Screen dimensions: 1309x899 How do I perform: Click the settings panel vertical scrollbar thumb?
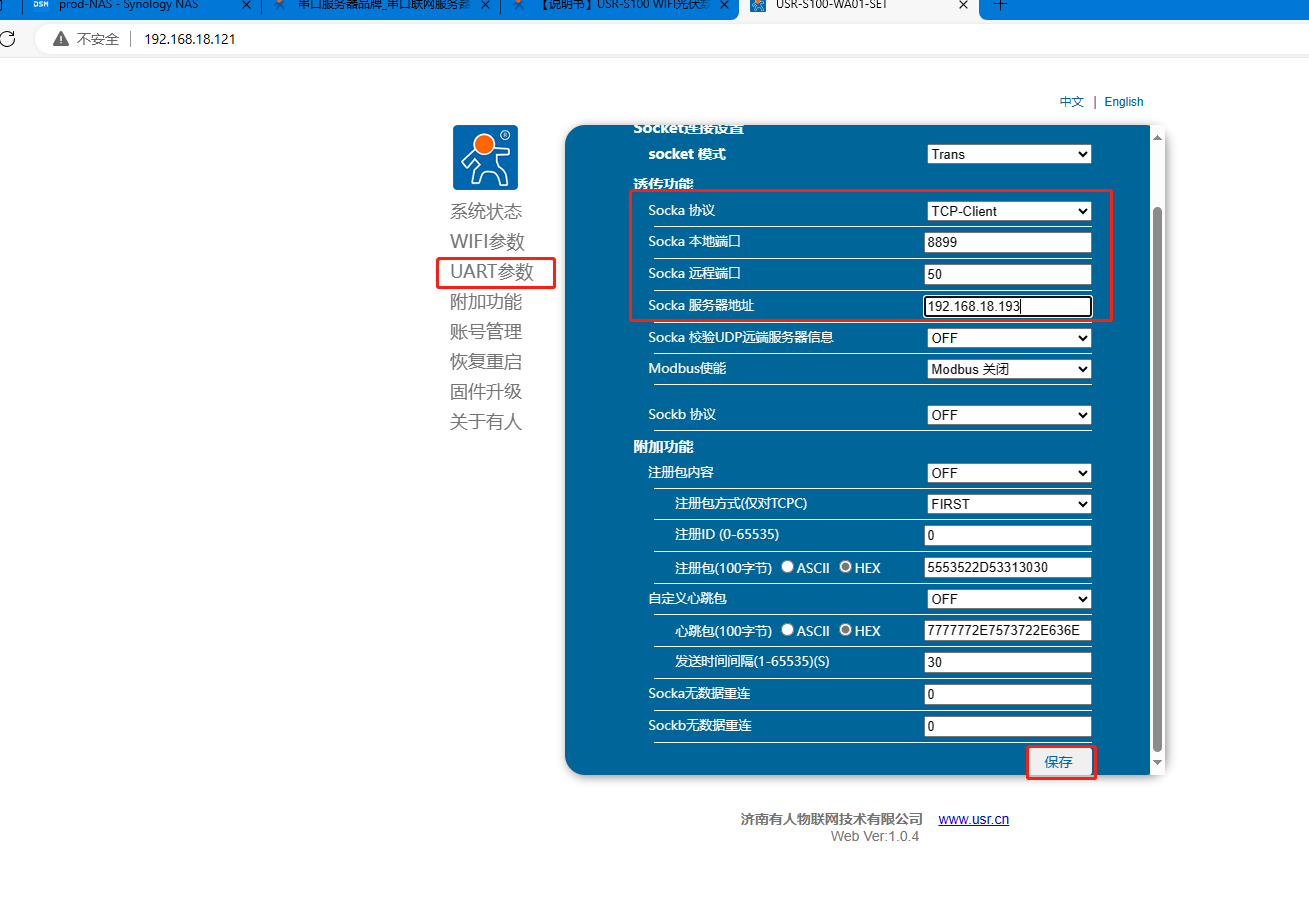click(1157, 480)
